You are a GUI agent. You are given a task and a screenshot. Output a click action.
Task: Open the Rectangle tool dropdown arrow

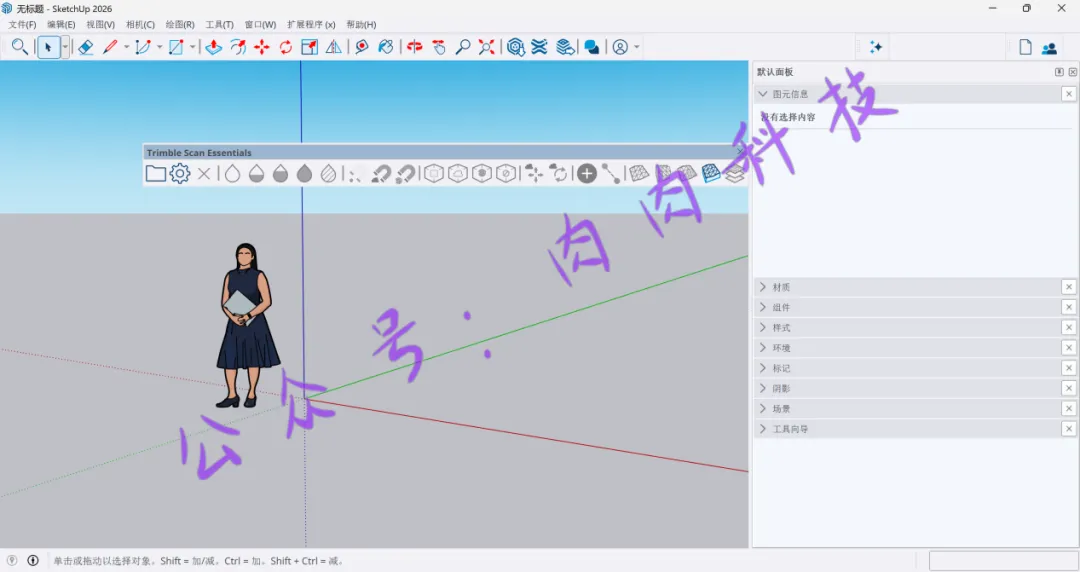point(192,47)
